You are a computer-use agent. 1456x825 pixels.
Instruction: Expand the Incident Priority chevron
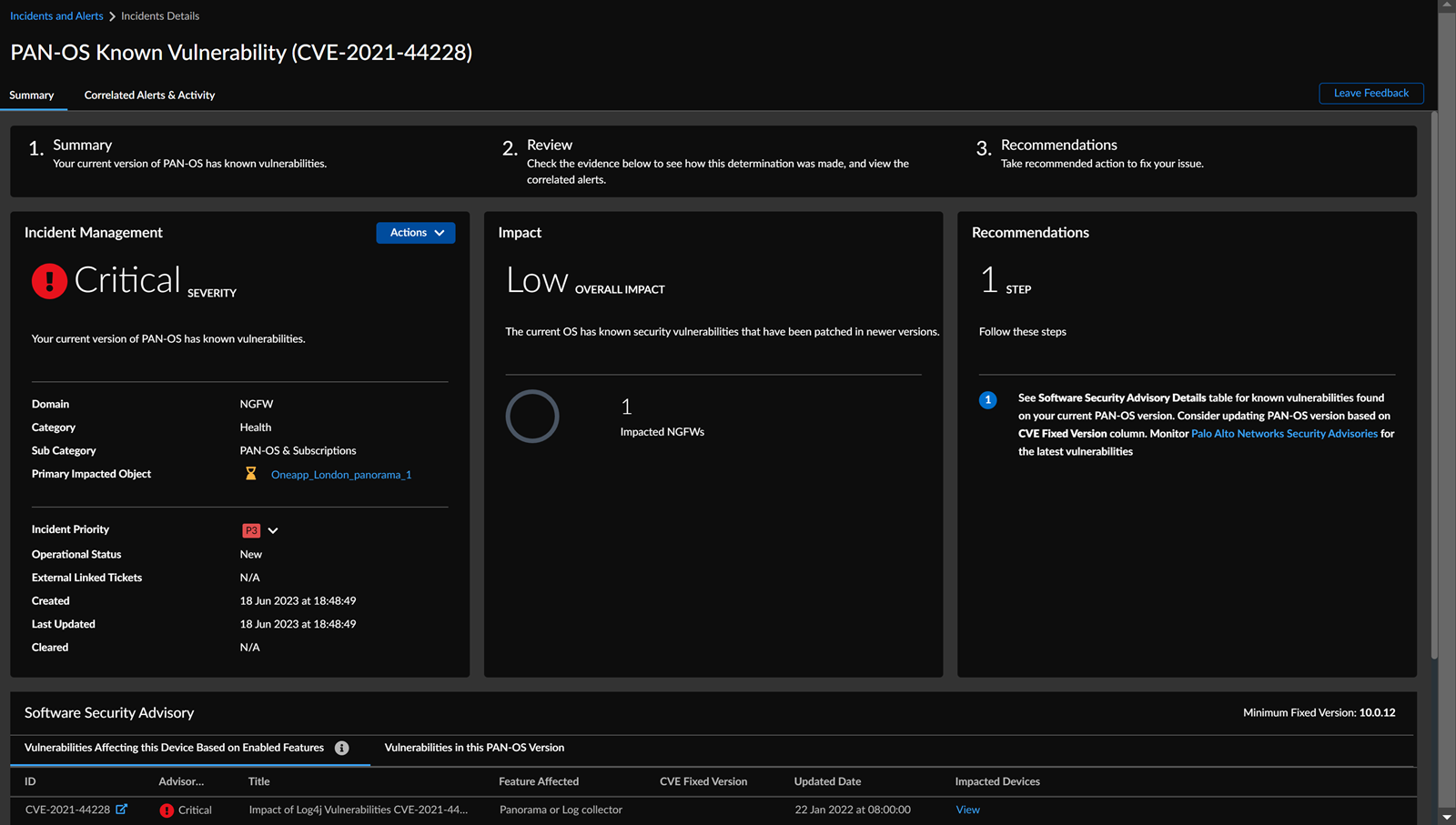[x=273, y=530]
